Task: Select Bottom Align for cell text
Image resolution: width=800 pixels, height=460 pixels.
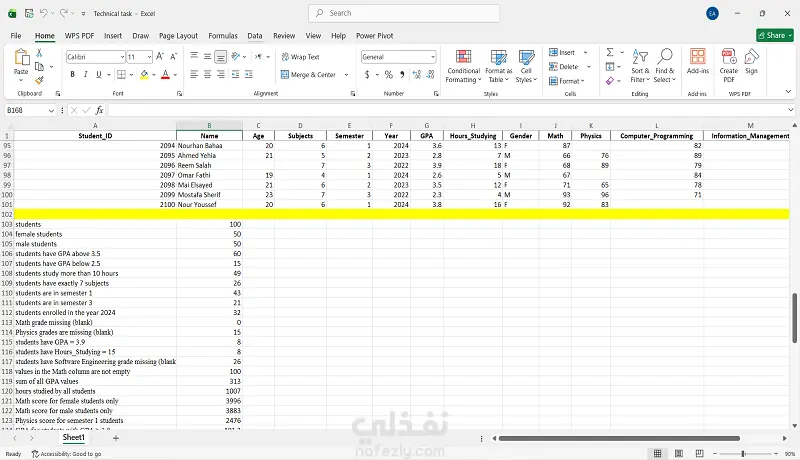Action: click(x=220, y=57)
